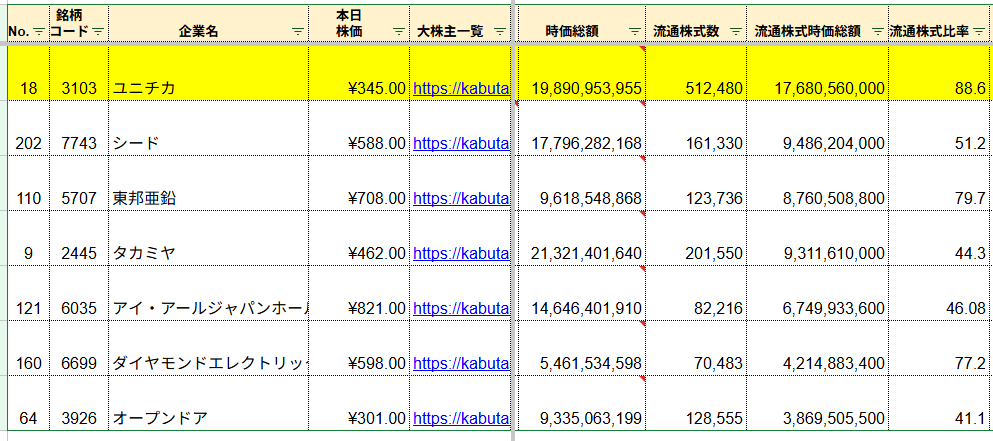Select float shares cell 512,480
This screenshot has width=993, height=441.
(x=696, y=74)
